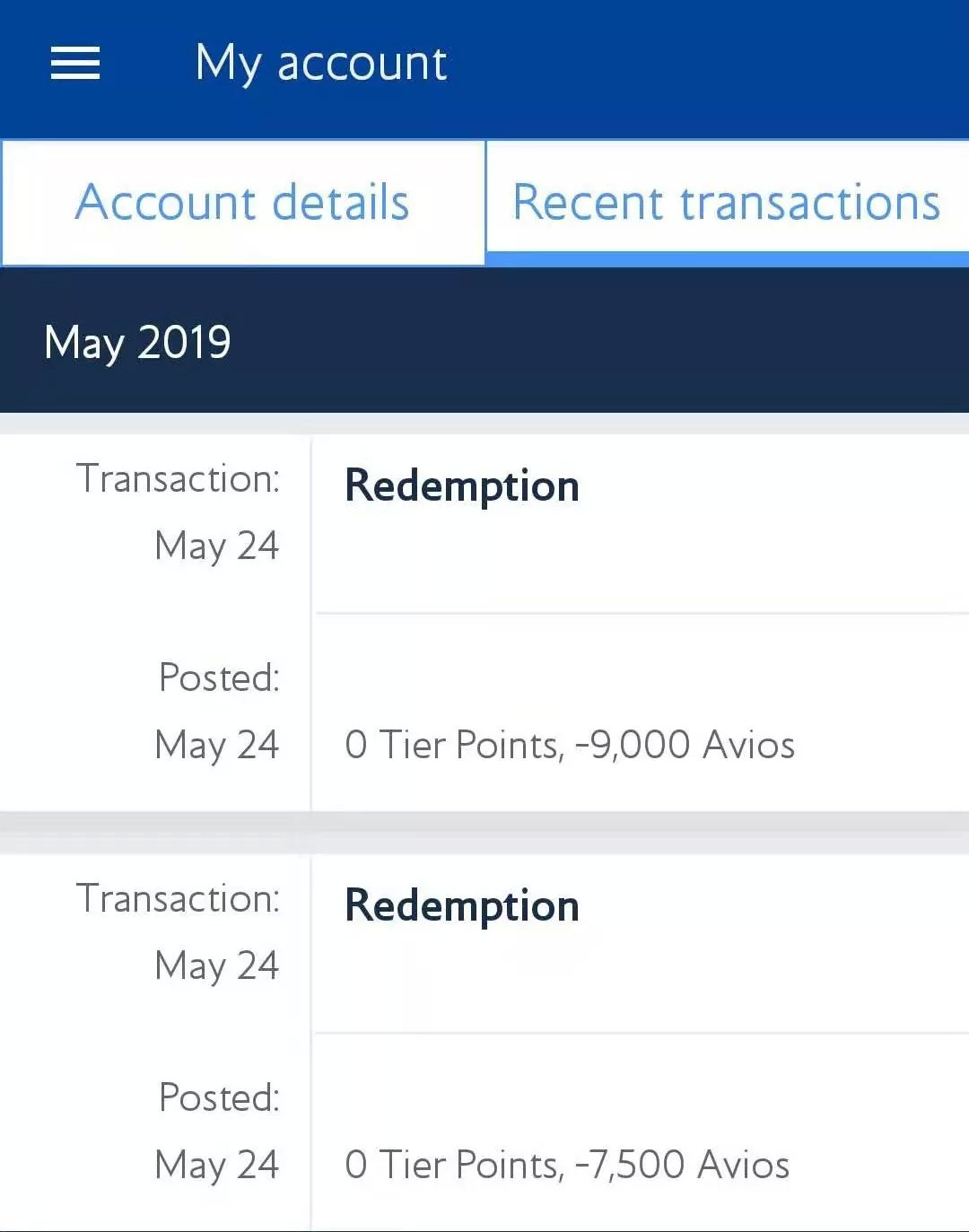The height and width of the screenshot is (1232, 969).
Task: Select the Recent transactions tab
Action: click(x=726, y=202)
